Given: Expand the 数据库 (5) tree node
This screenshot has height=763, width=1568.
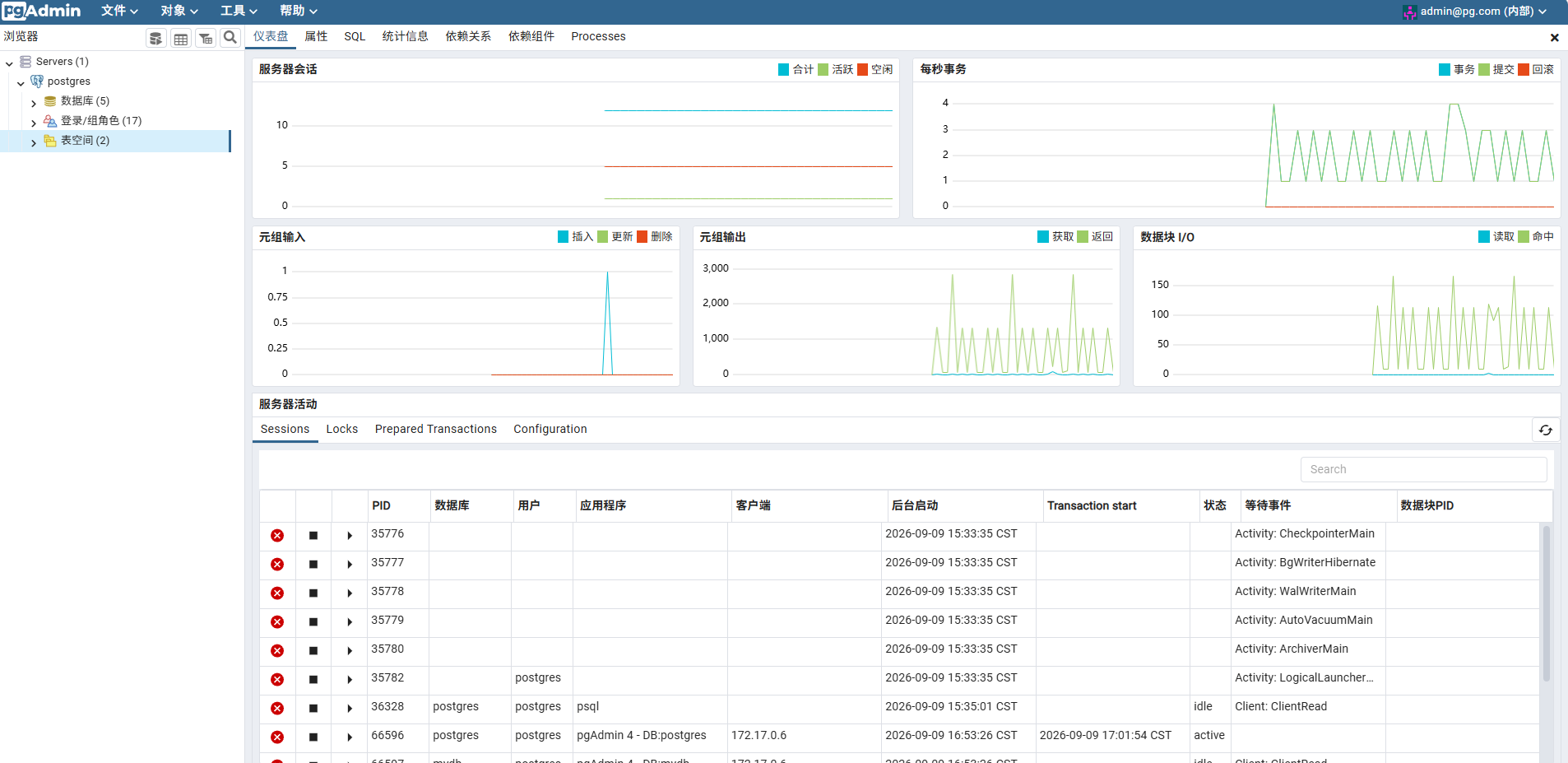Looking at the screenshot, I should pos(34,103).
